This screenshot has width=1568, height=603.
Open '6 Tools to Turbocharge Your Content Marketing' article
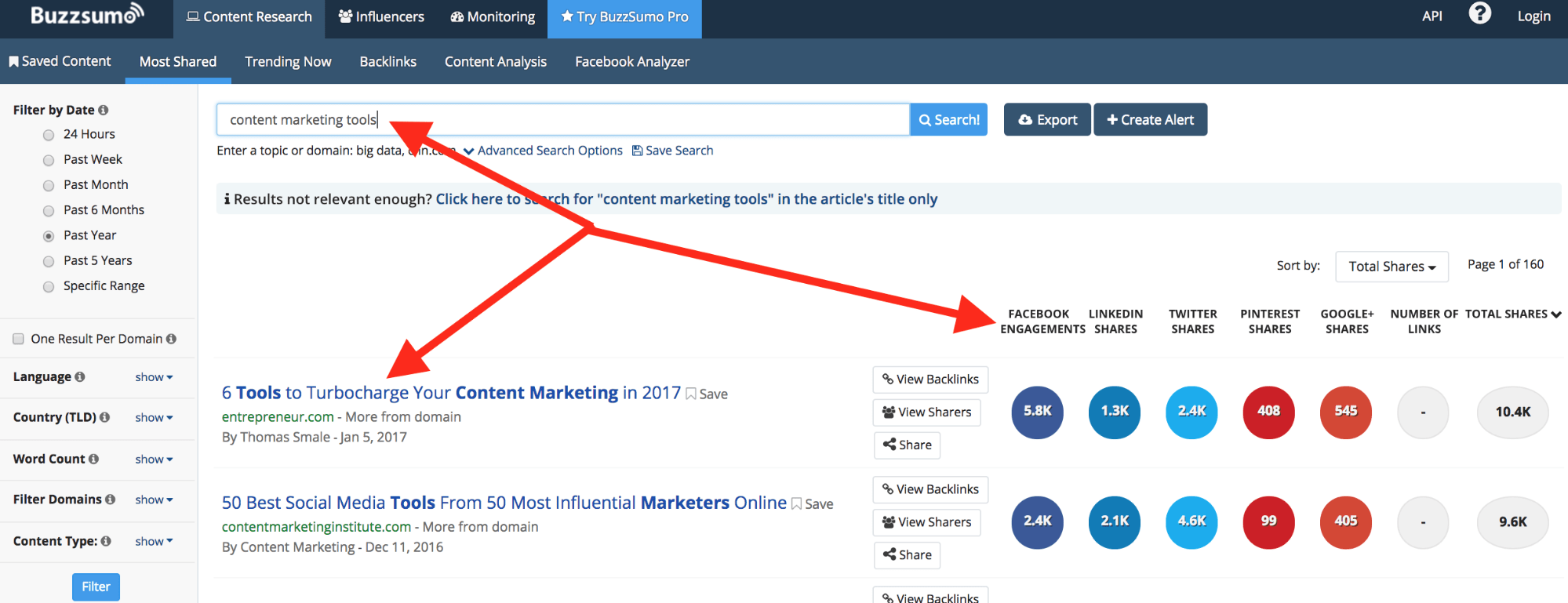tap(451, 393)
